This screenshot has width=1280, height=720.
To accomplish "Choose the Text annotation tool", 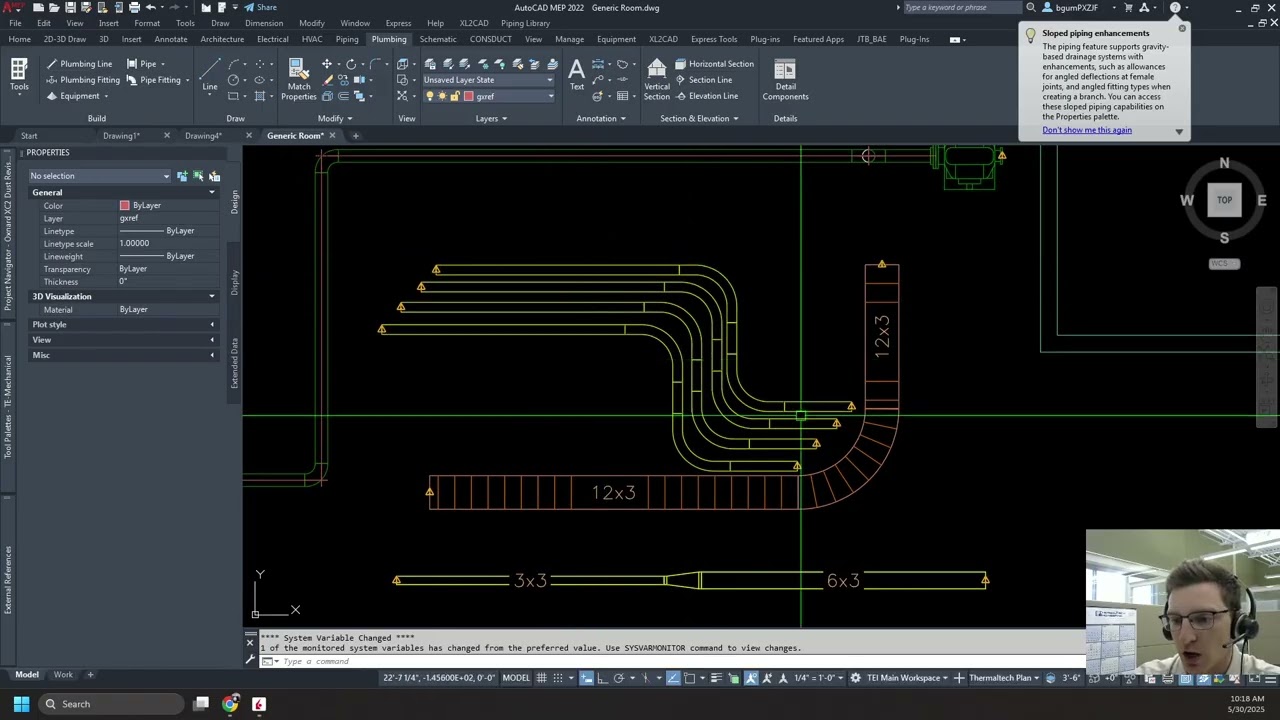I will coord(577,74).
